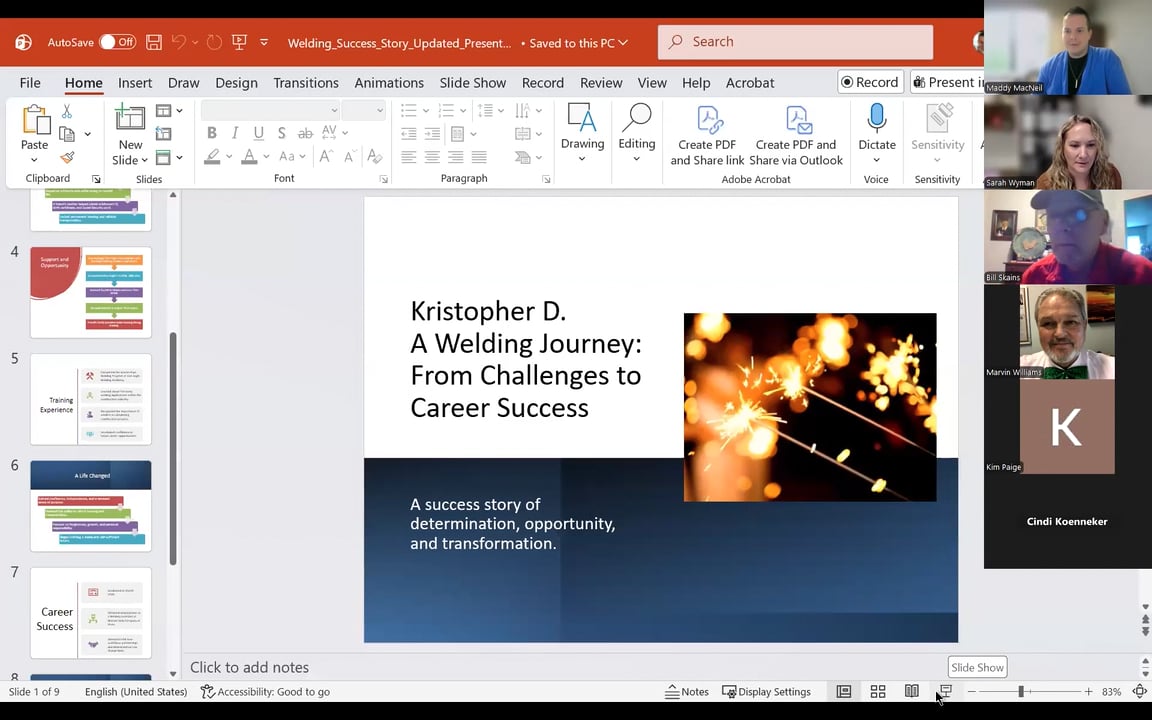Image resolution: width=1152 pixels, height=720 pixels.
Task: Apply Underline formatting
Action: coord(259,133)
